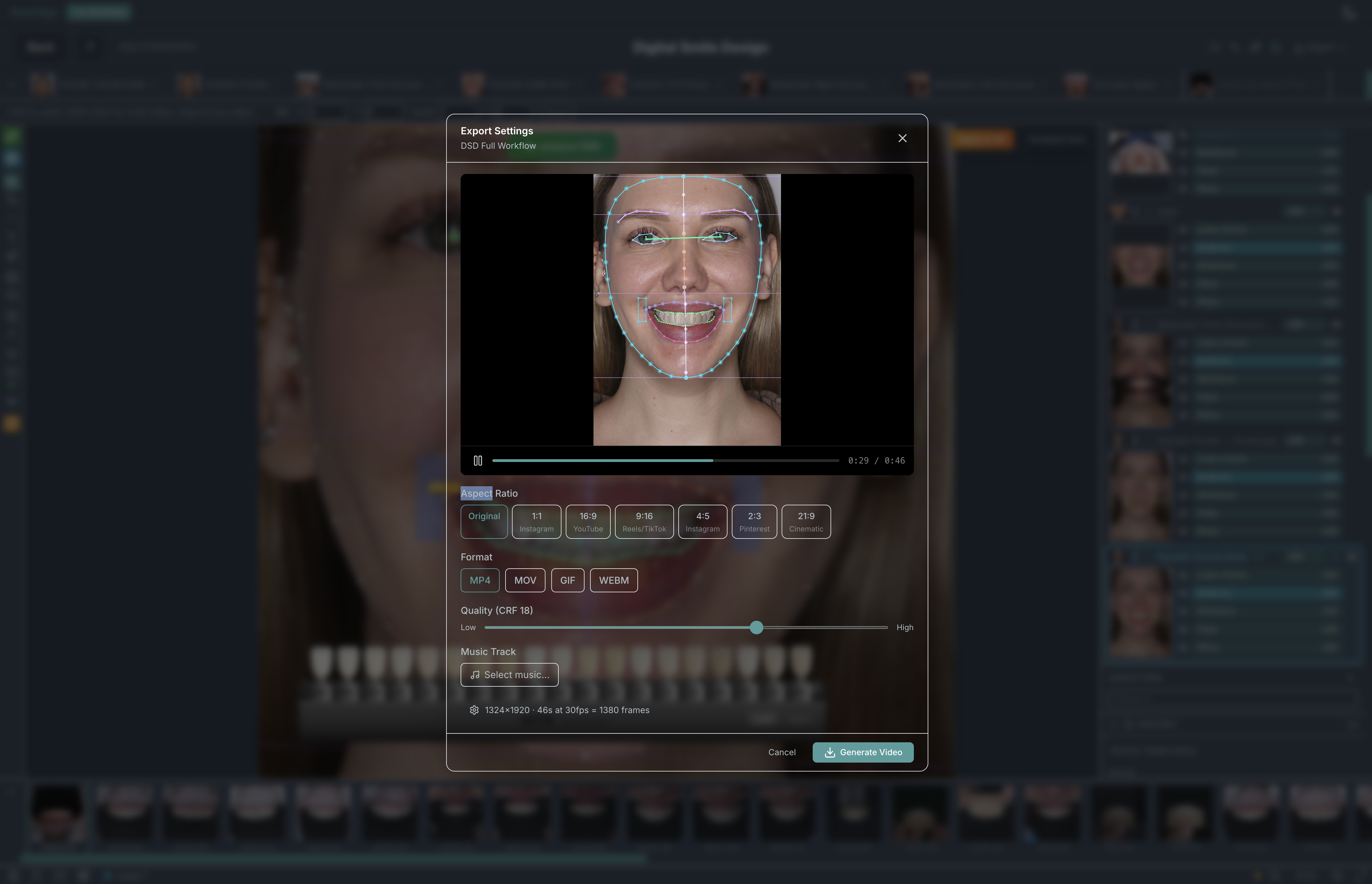Cancel the video export

(782, 752)
